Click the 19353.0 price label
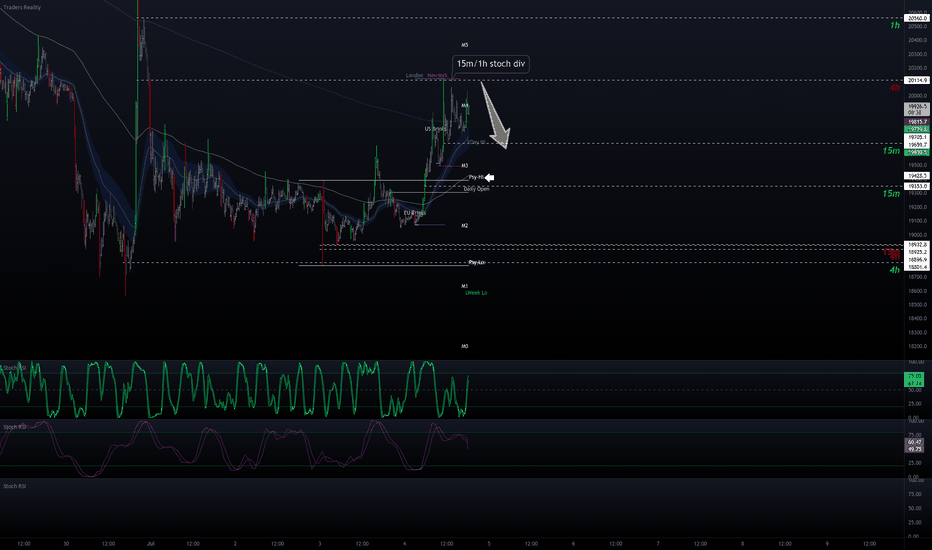The width and height of the screenshot is (932, 550). pyautogui.click(x=917, y=187)
